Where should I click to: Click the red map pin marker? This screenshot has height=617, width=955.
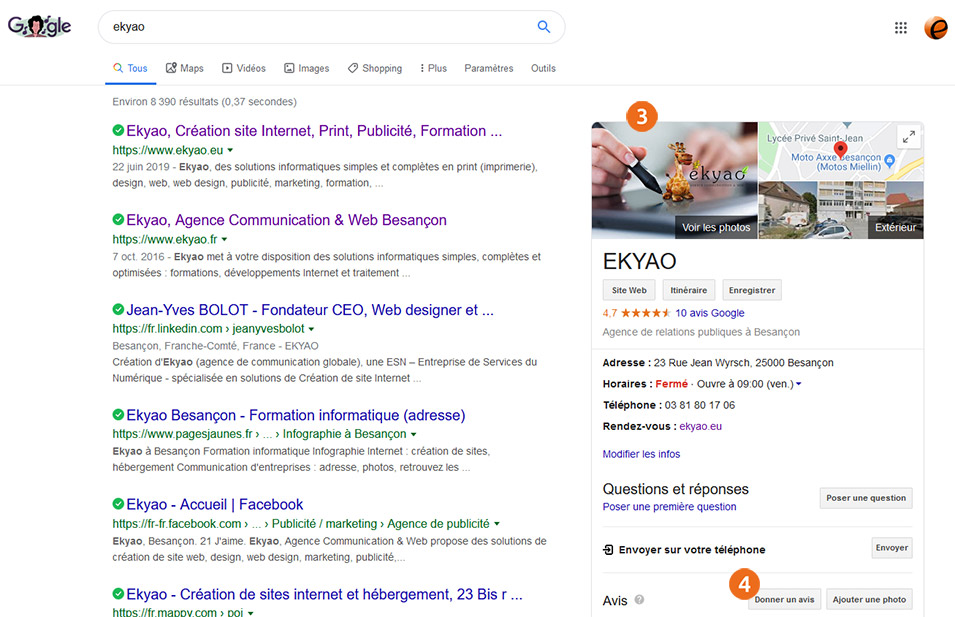click(840, 149)
